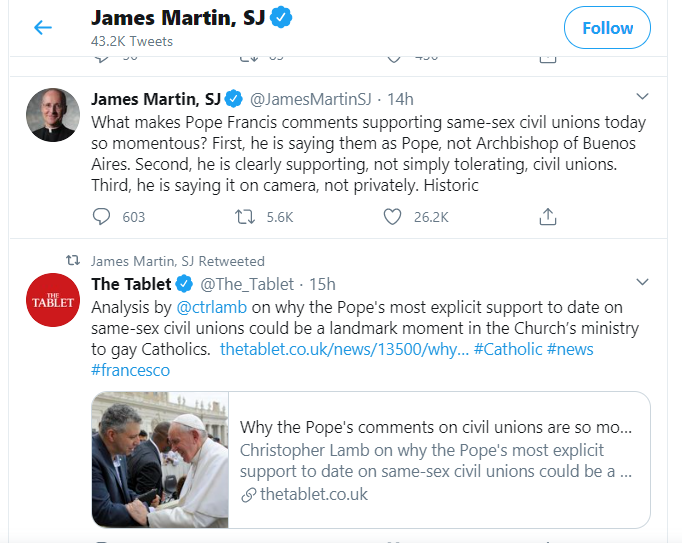
Task: Expand options chevron on The Tablet's tweet
Action: pos(642,282)
